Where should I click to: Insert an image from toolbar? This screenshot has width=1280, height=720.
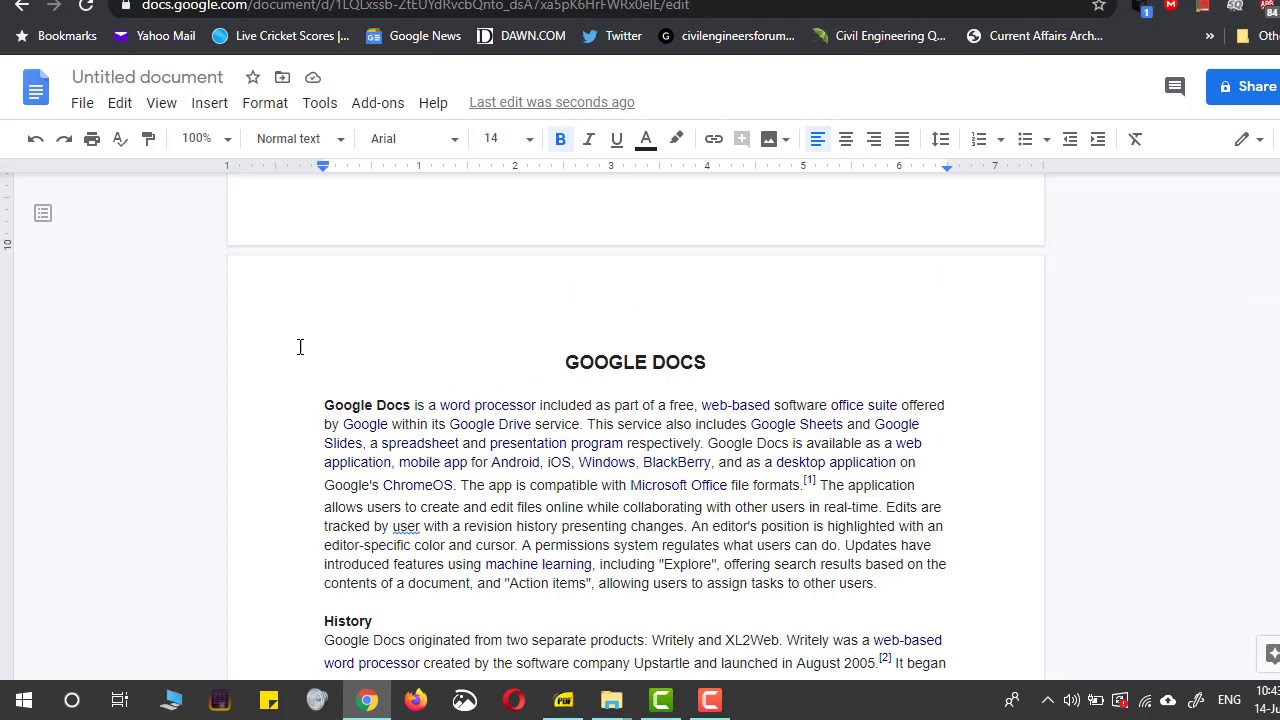pos(769,139)
